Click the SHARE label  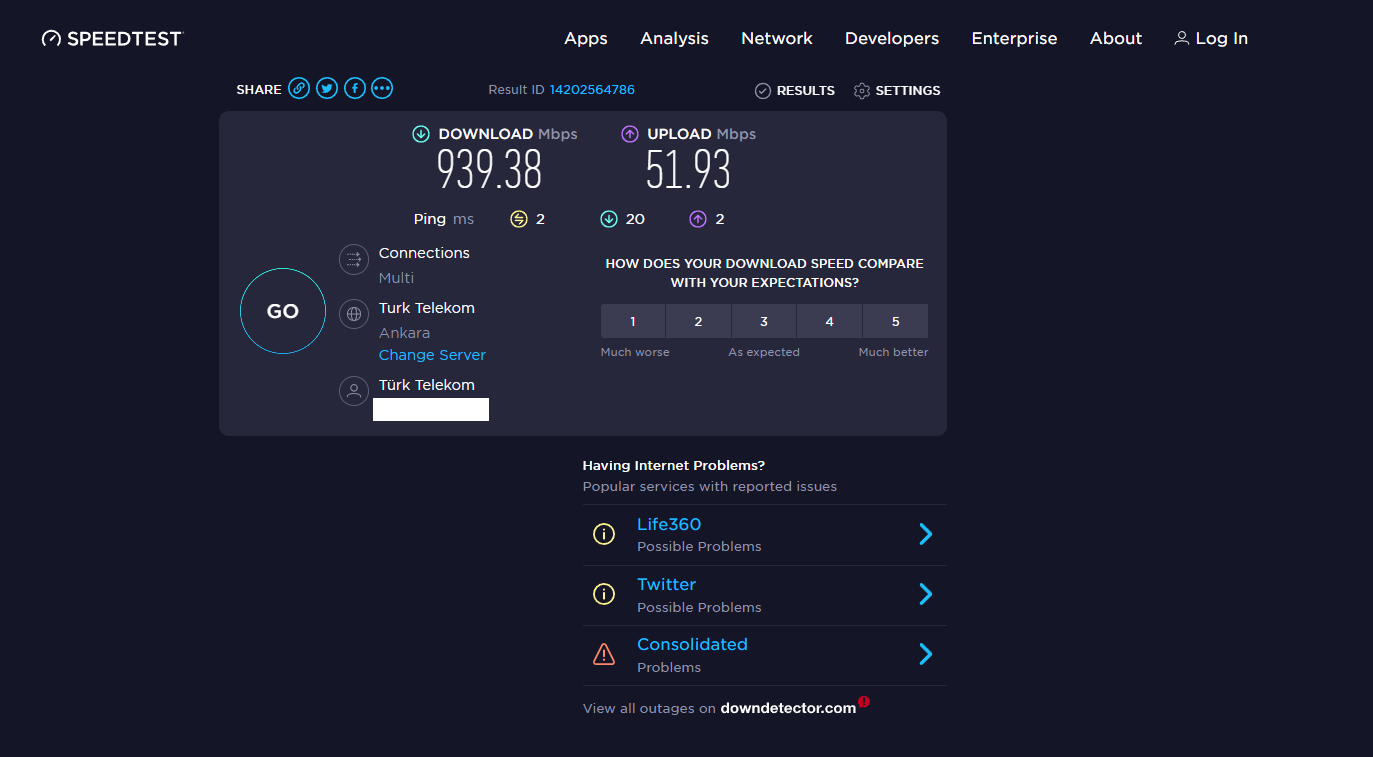coord(259,90)
